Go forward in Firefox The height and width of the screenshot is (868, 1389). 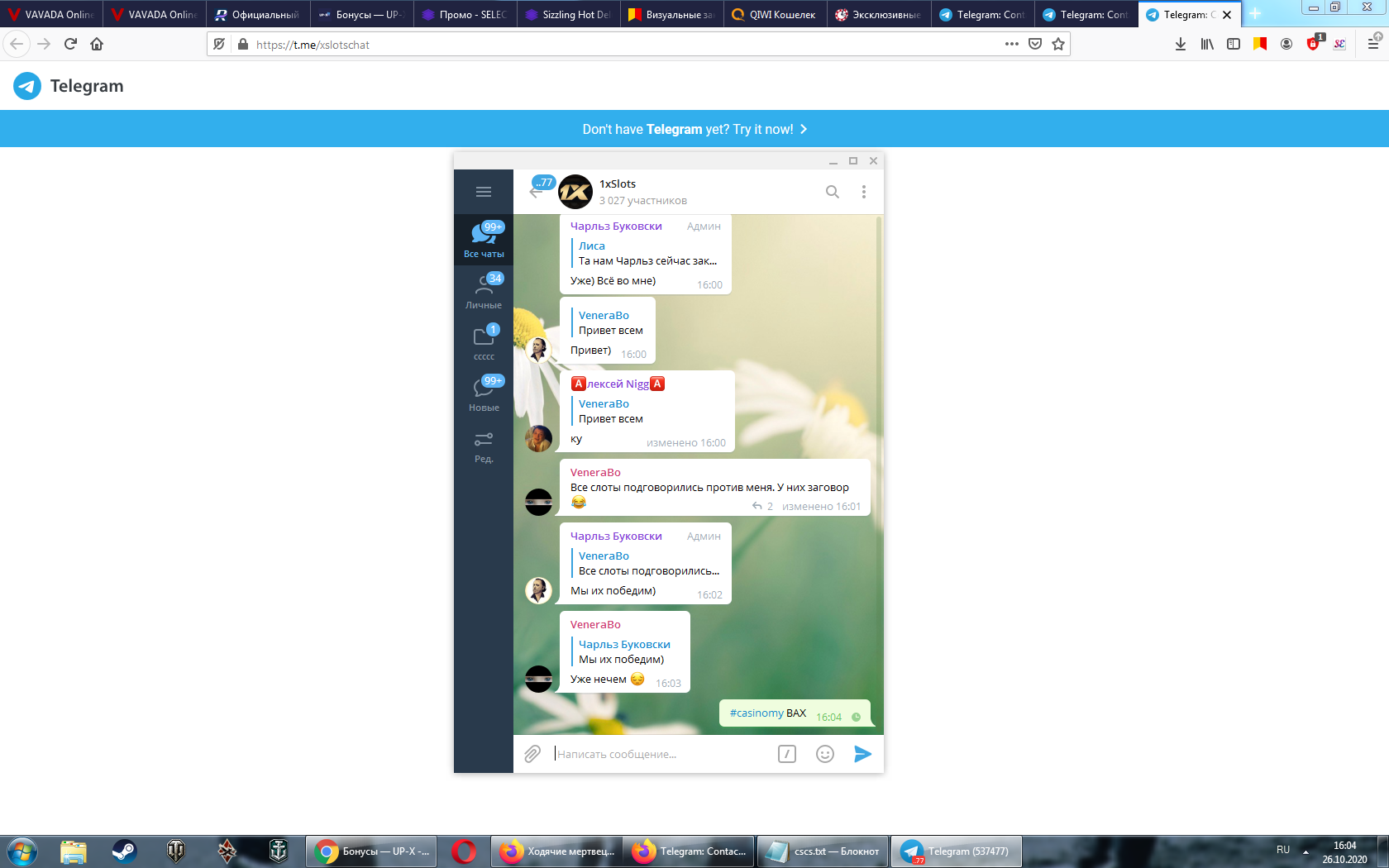tap(44, 44)
